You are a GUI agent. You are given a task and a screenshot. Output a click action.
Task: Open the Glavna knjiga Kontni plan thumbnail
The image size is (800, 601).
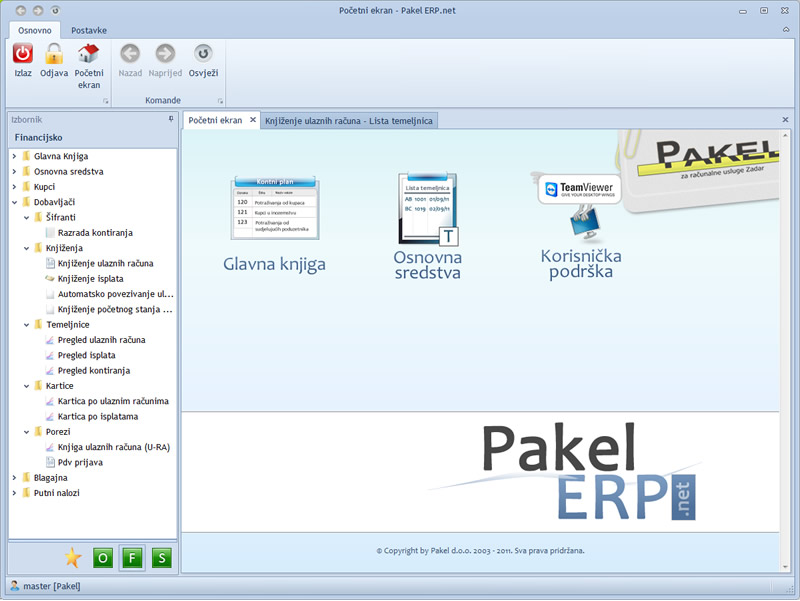[x=275, y=208]
